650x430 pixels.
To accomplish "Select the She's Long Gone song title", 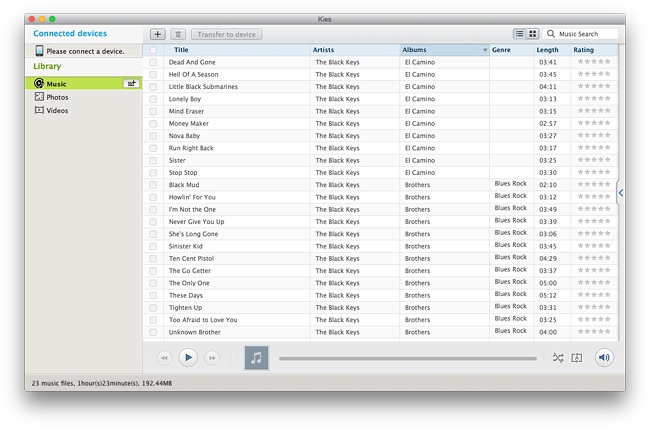I will pyautogui.click(x=193, y=234).
